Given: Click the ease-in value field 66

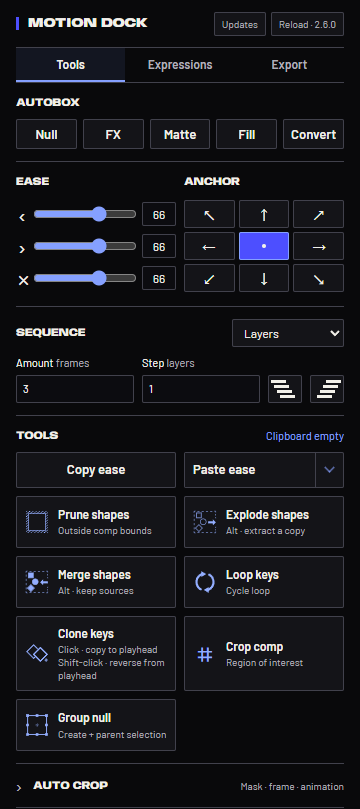Looking at the screenshot, I should point(159,215).
